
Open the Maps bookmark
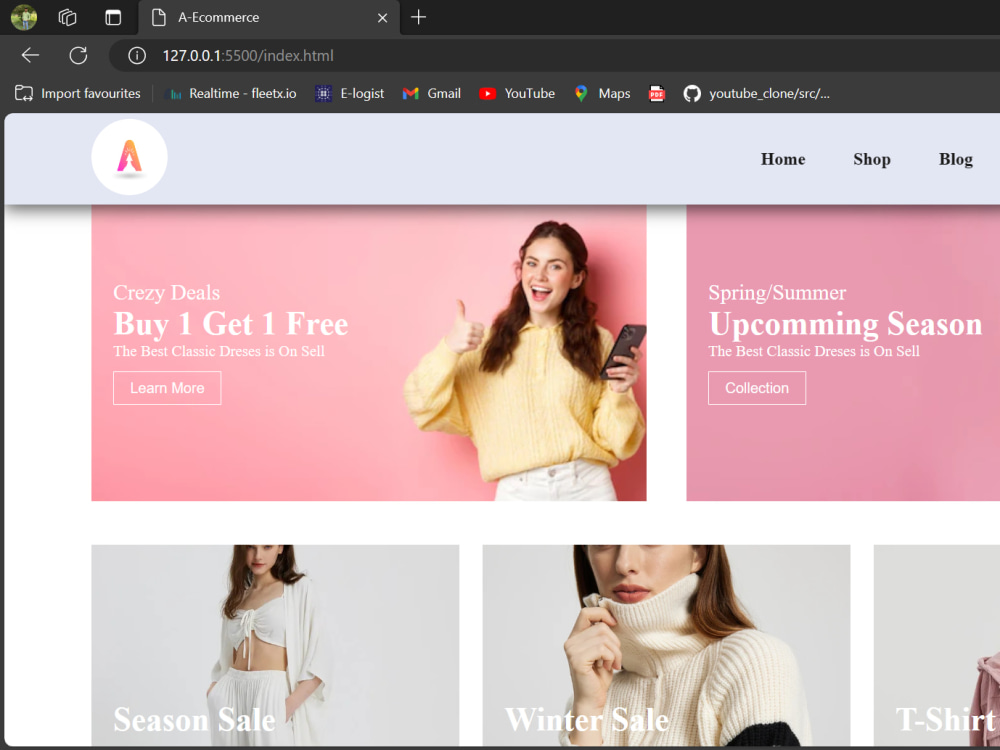(602, 93)
